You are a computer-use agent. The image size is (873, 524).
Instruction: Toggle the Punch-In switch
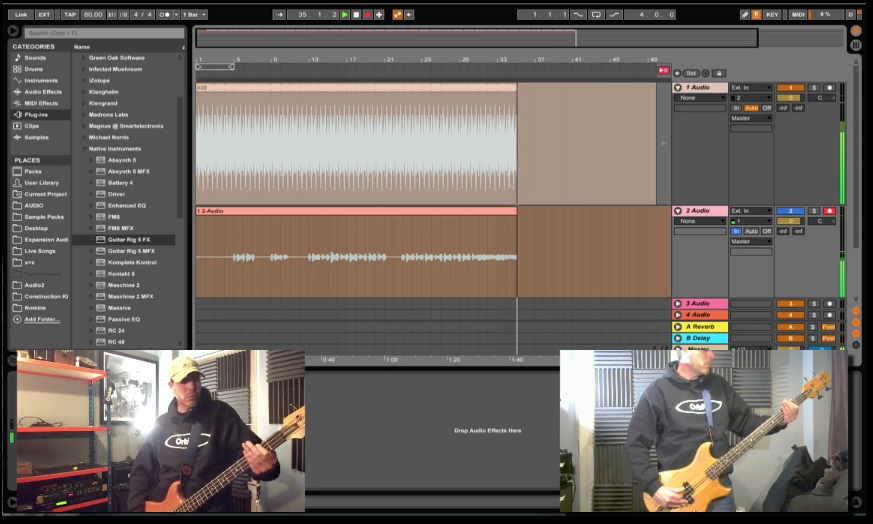578,14
